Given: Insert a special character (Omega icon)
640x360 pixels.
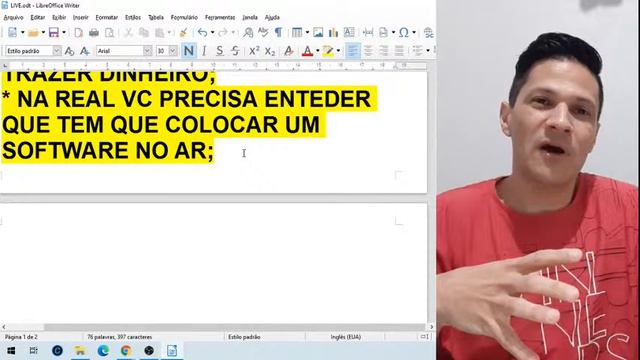Looking at the screenshot, I should (404, 32).
